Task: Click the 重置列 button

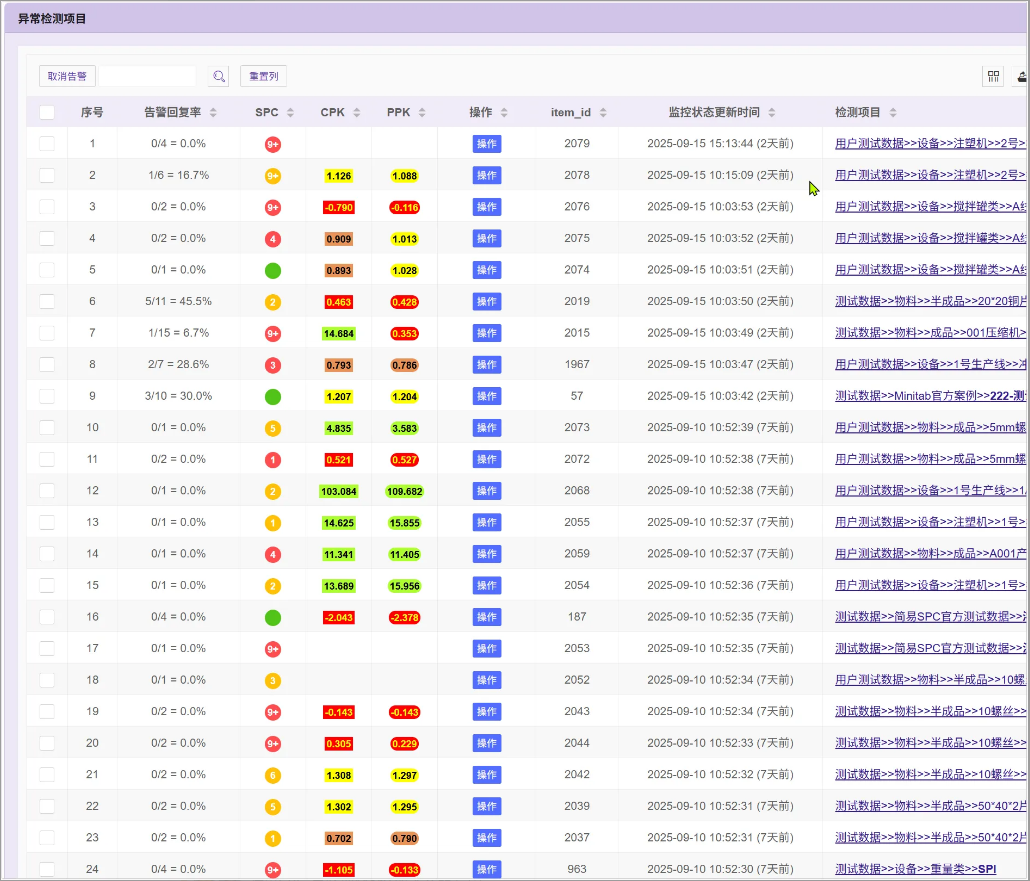Action: click(264, 76)
